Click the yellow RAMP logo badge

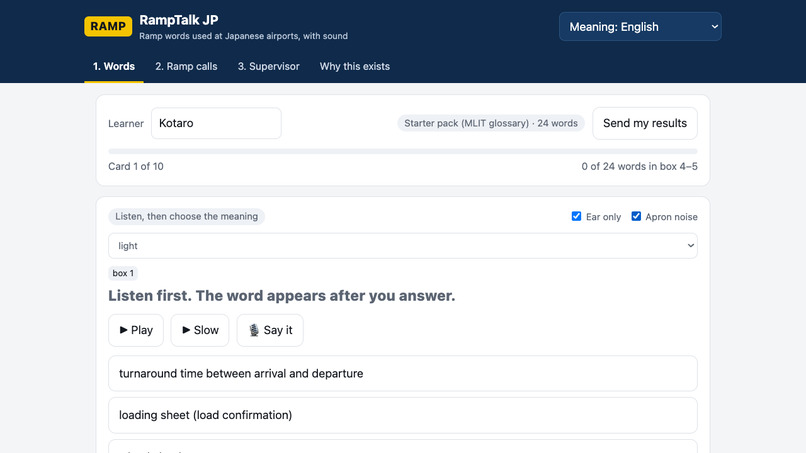click(x=108, y=26)
